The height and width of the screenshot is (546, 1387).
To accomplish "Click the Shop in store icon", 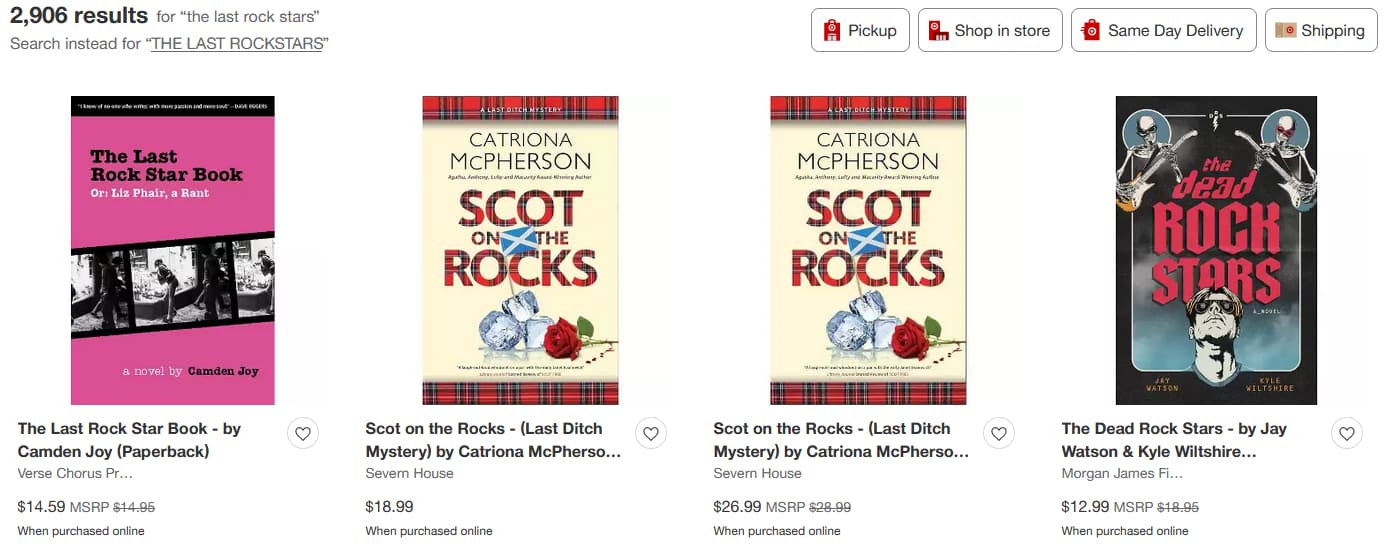I will [x=938, y=30].
